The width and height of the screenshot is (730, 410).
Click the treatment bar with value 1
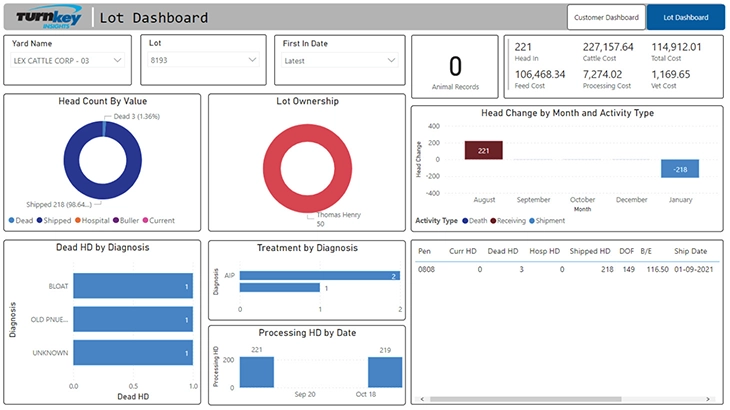(x=280, y=288)
